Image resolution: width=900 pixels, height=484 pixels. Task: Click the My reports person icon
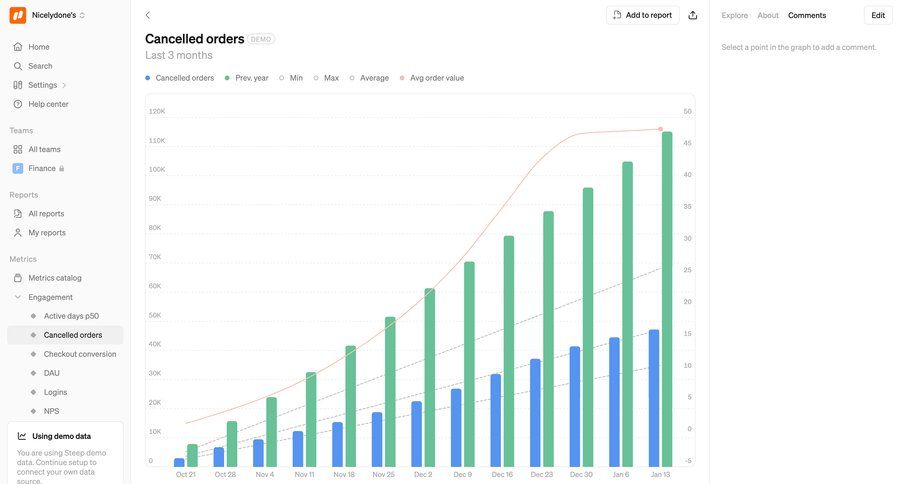(x=18, y=233)
